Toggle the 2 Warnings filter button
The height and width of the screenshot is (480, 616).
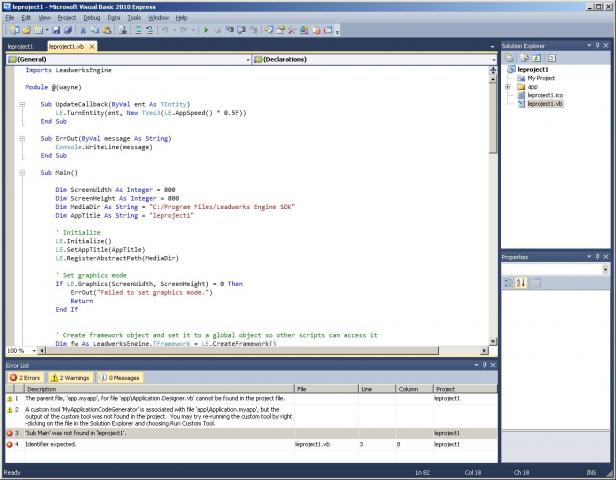[x=69, y=377]
